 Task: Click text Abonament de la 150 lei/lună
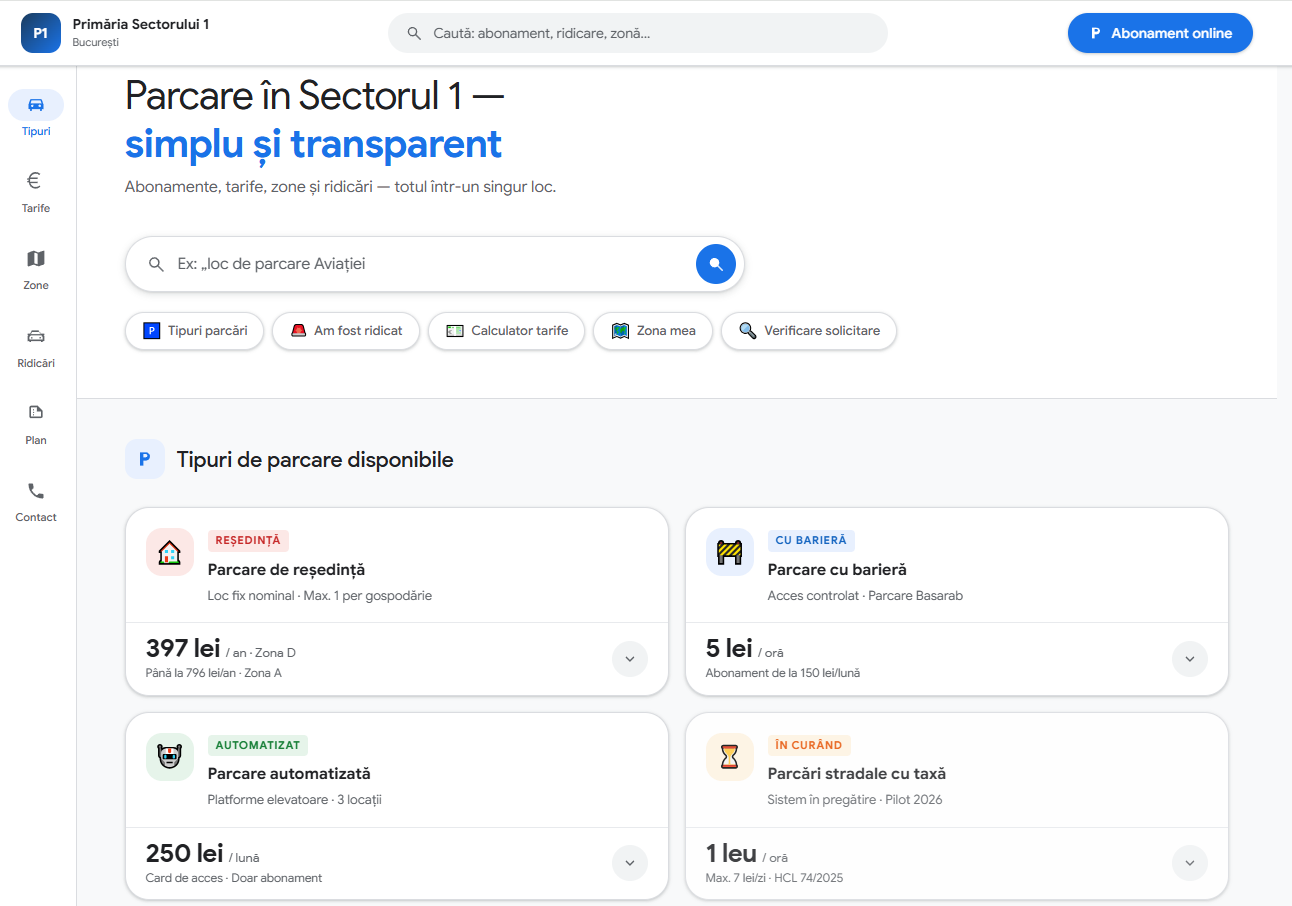coord(783,673)
